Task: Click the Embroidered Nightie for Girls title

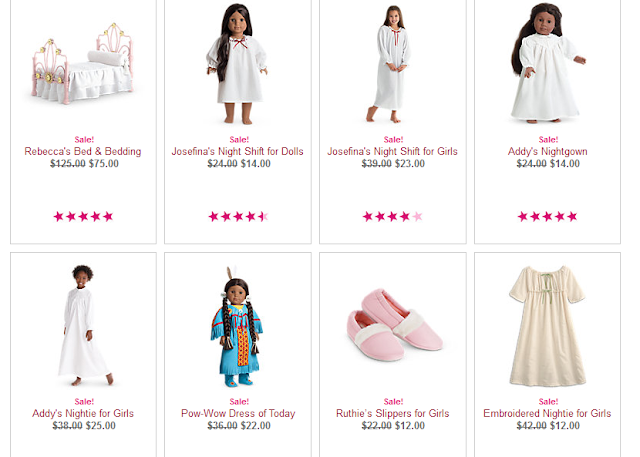Action: (x=548, y=414)
